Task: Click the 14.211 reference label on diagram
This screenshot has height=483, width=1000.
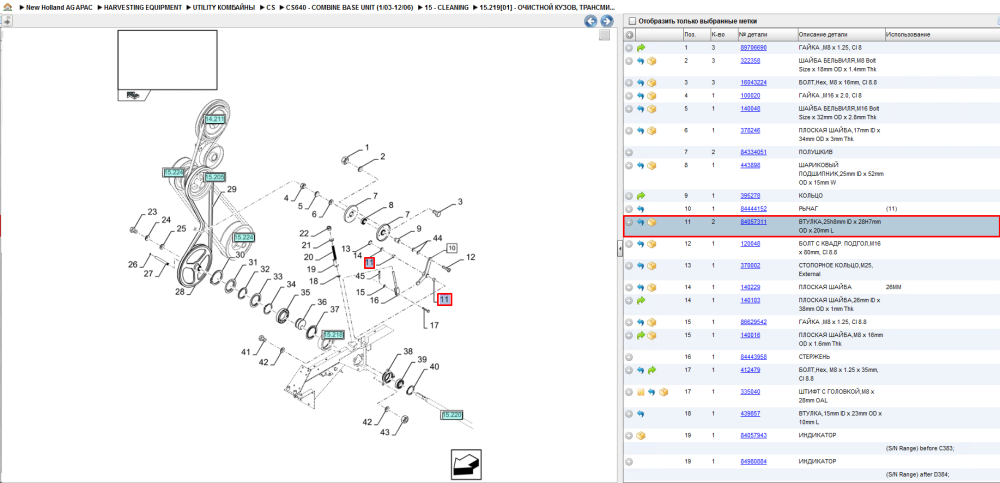Action: coord(215,119)
